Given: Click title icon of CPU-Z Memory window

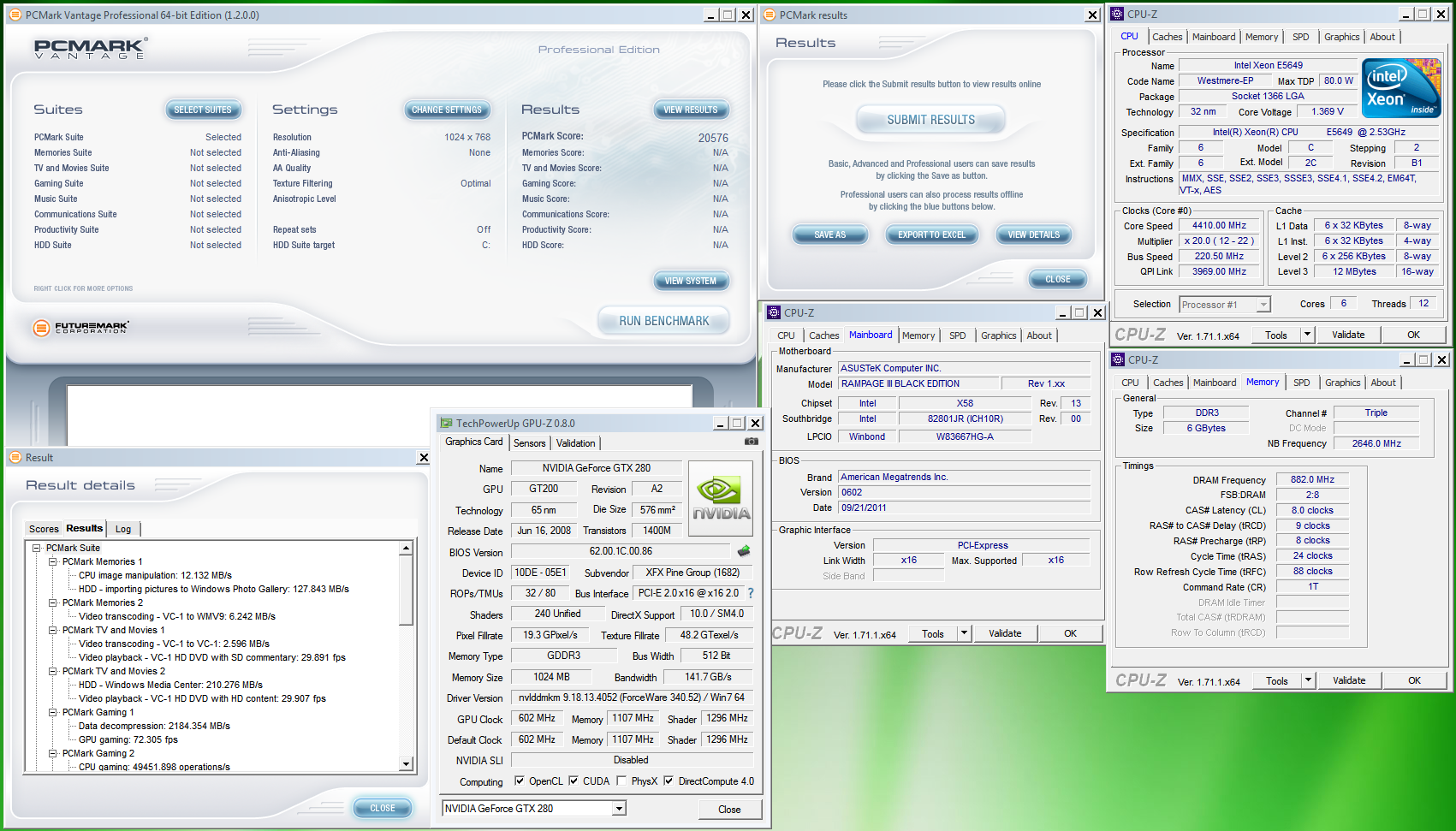Looking at the screenshot, I should [1118, 359].
